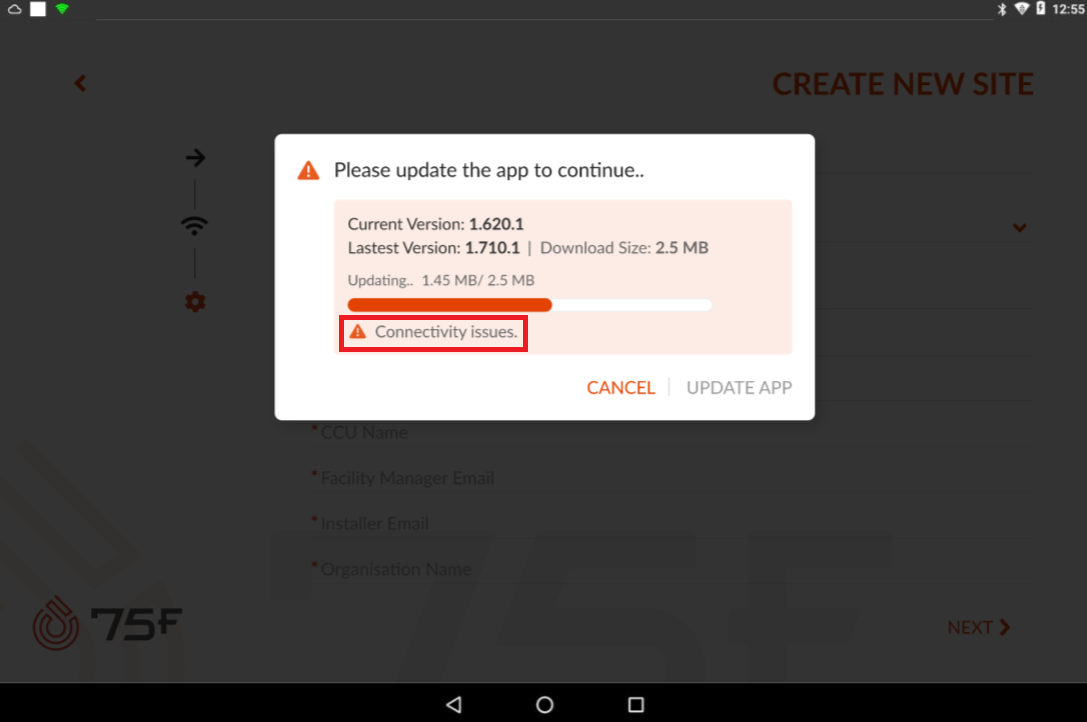Focus the Facility Manager Email field
Screen dimensions: 1087x722
pyautogui.click(x=671, y=478)
